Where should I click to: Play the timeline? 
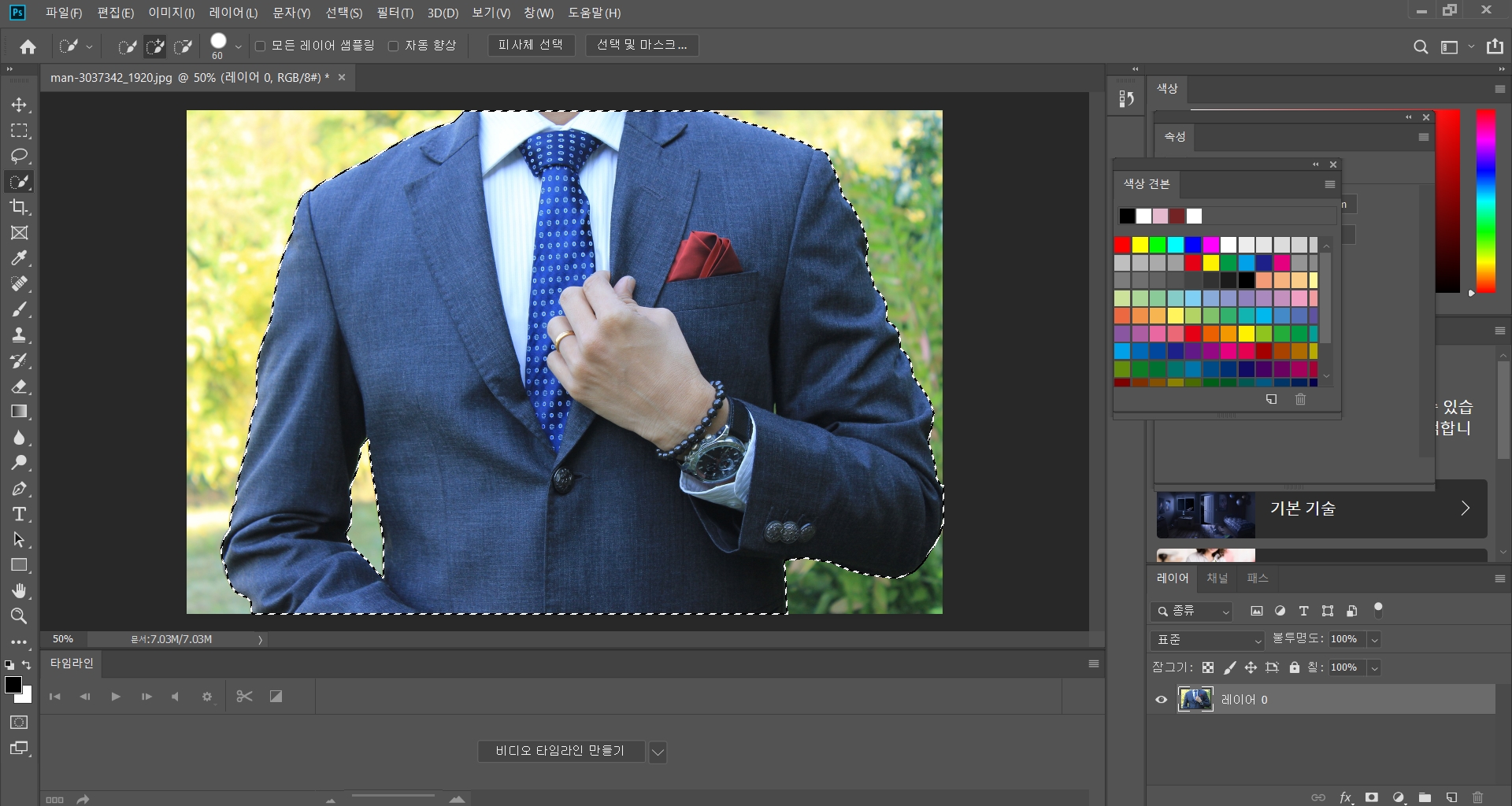(x=116, y=697)
